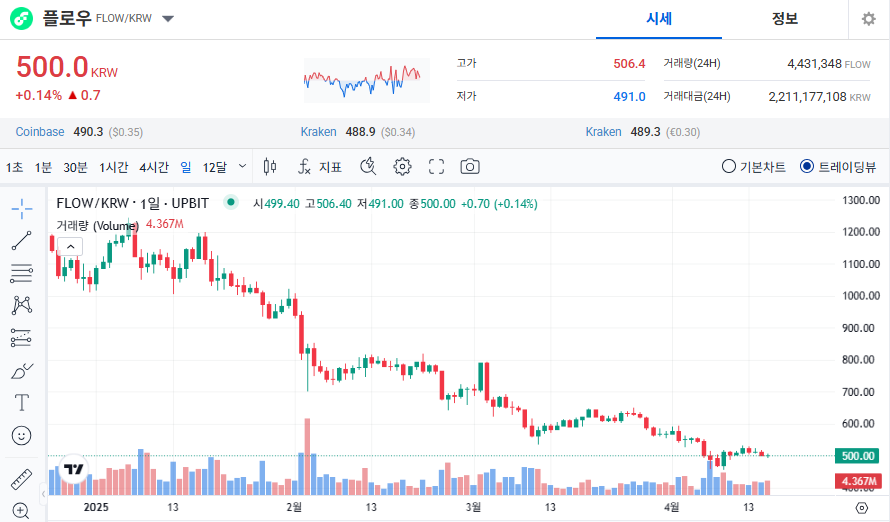Image resolution: width=890 pixels, height=522 pixels.
Task: Collapse the left drawing toolbar arrow
Action: click(x=43, y=494)
